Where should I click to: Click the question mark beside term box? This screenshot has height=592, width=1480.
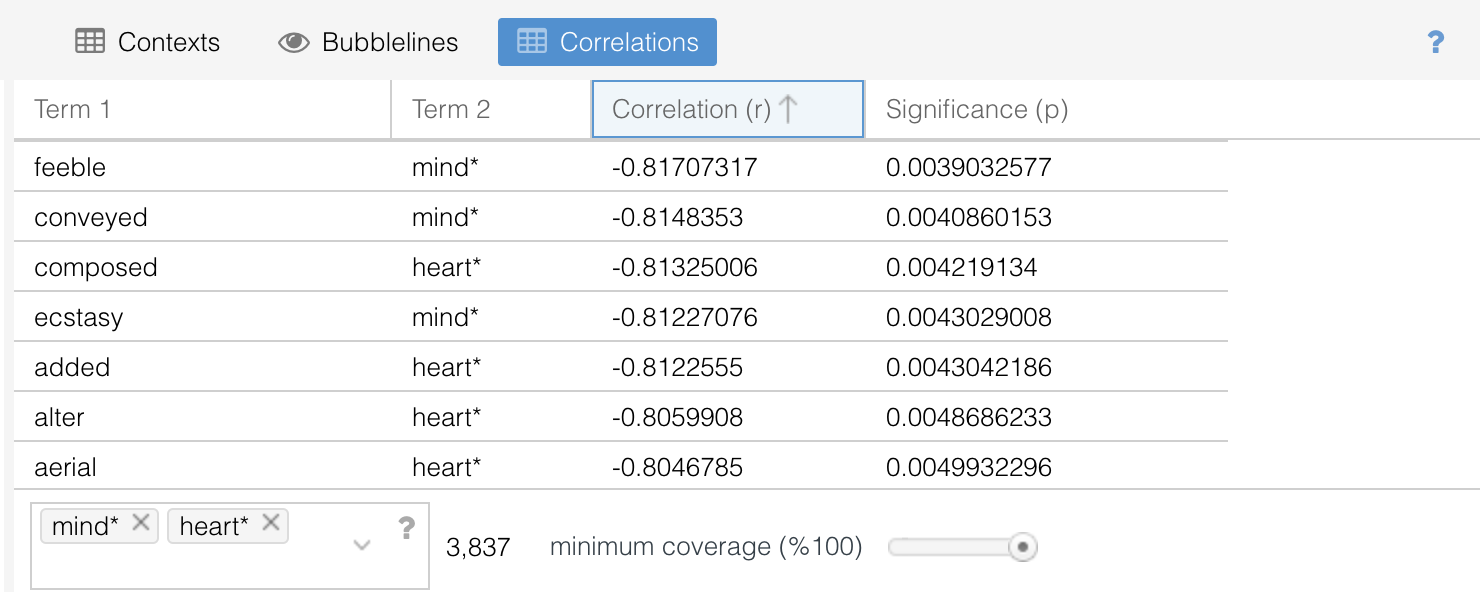coord(406,528)
